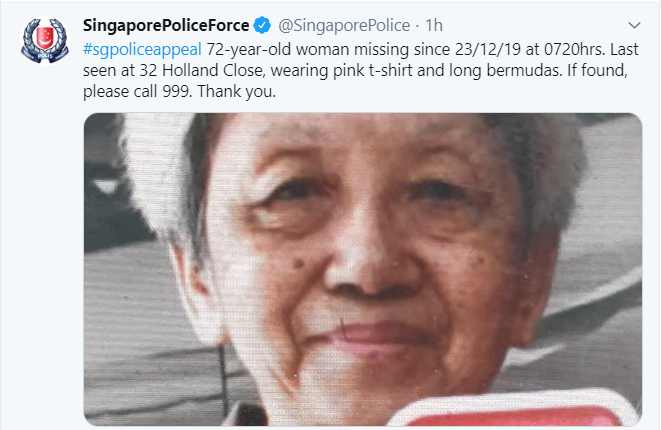Click the Singapore Police Force profile avatar
661x430 pixels.
coord(45,40)
